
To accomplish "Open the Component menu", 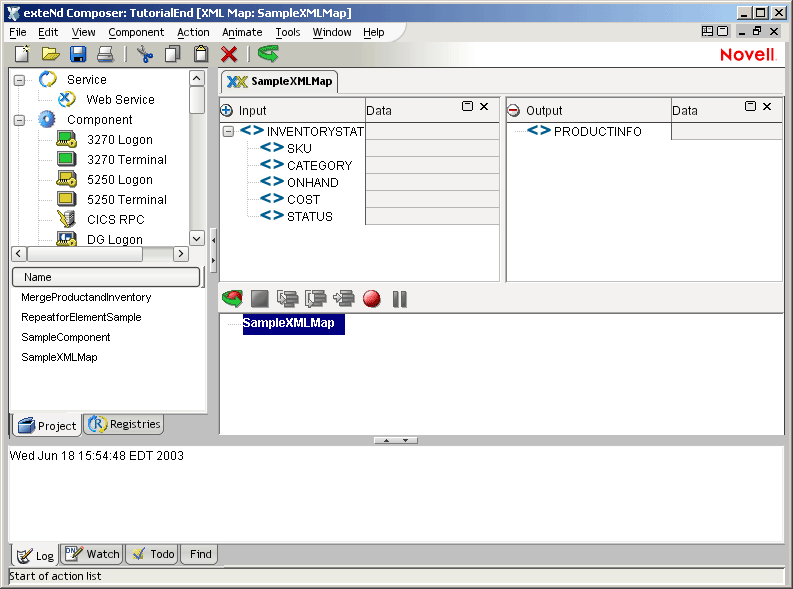I will (x=136, y=32).
